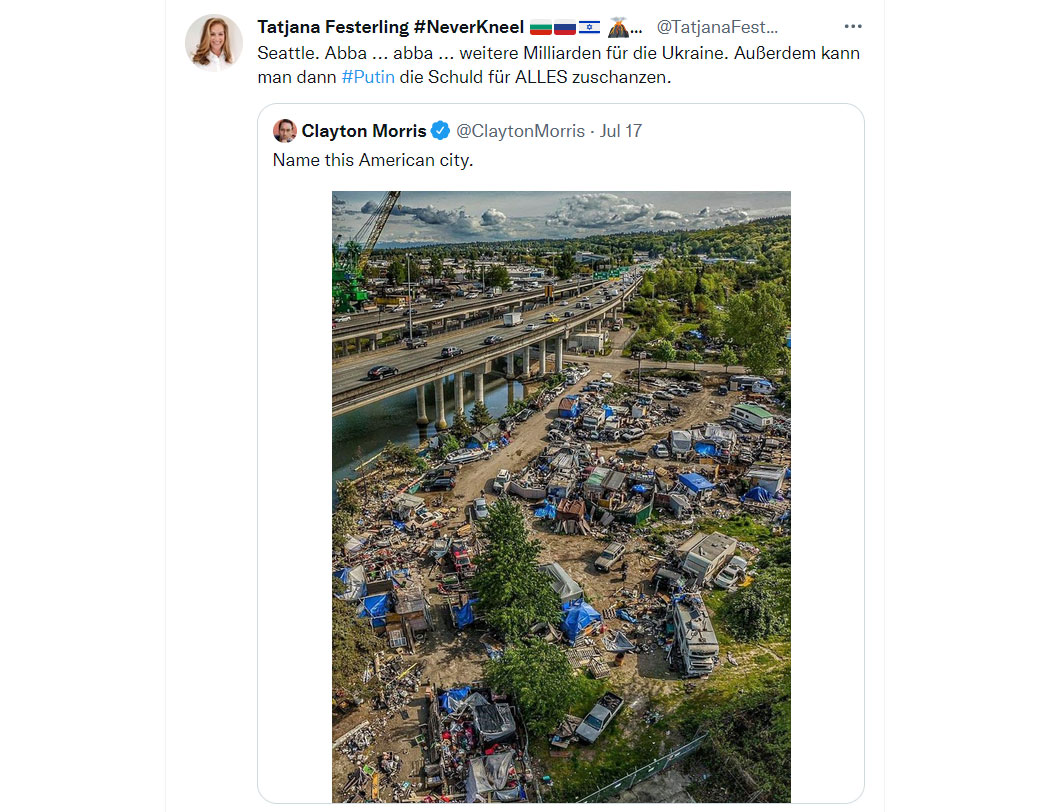Open the #Putin hashtag link
Screen dimensions: 1050x812
click(368, 77)
